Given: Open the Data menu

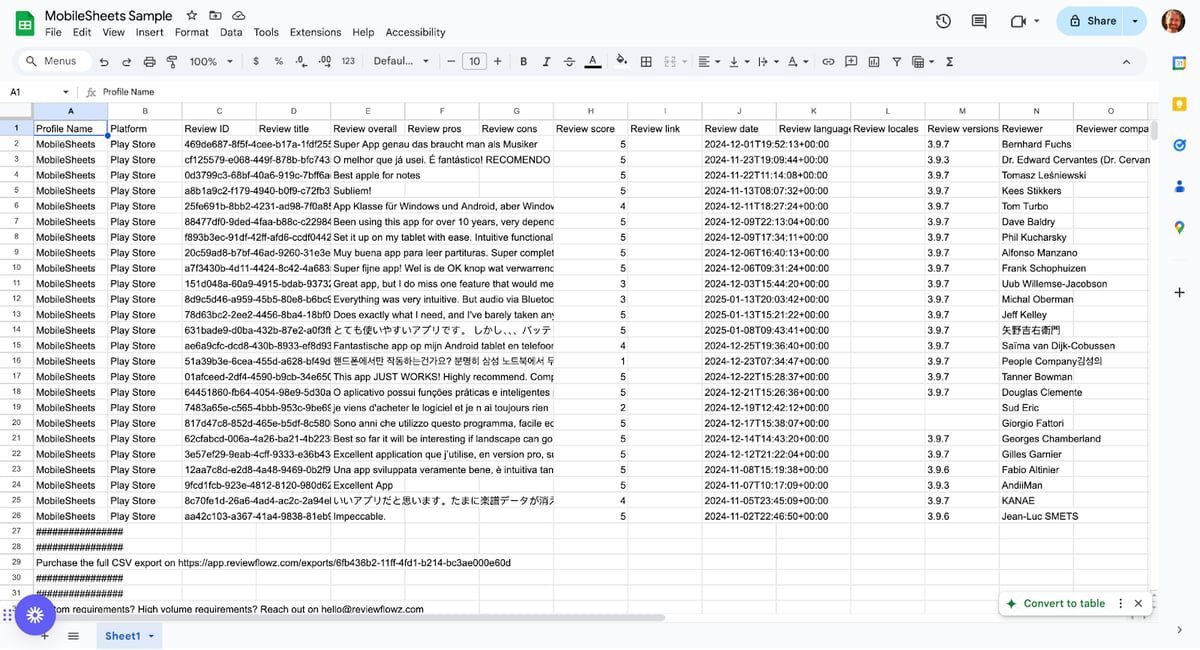Looking at the screenshot, I should click(x=231, y=32).
